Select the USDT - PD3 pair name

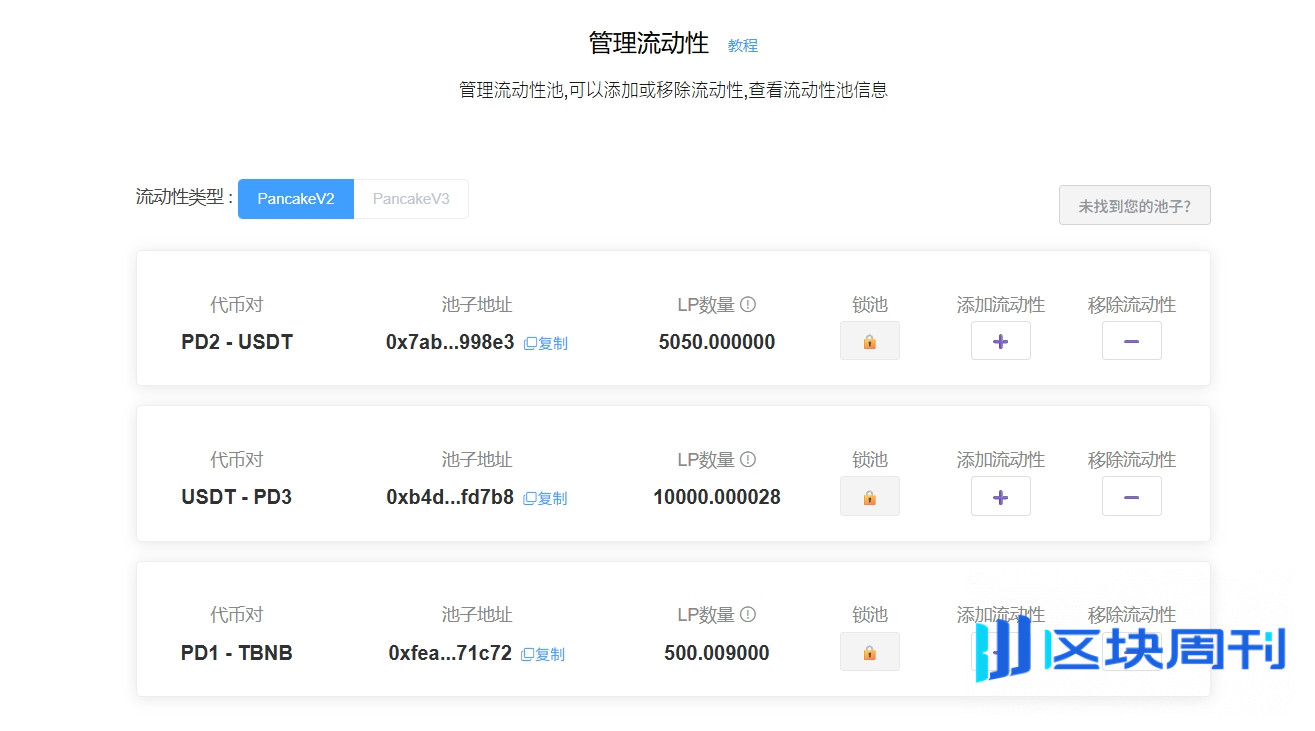tap(237, 497)
